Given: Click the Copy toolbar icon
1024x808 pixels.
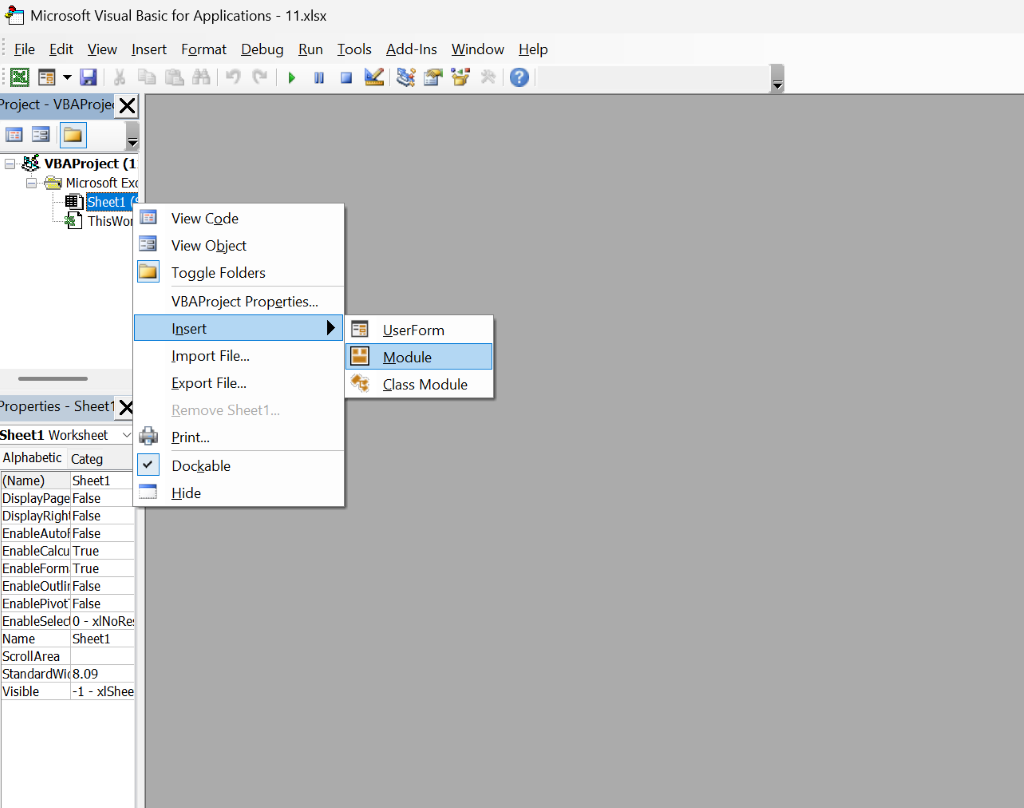Looking at the screenshot, I should click(147, 78).
